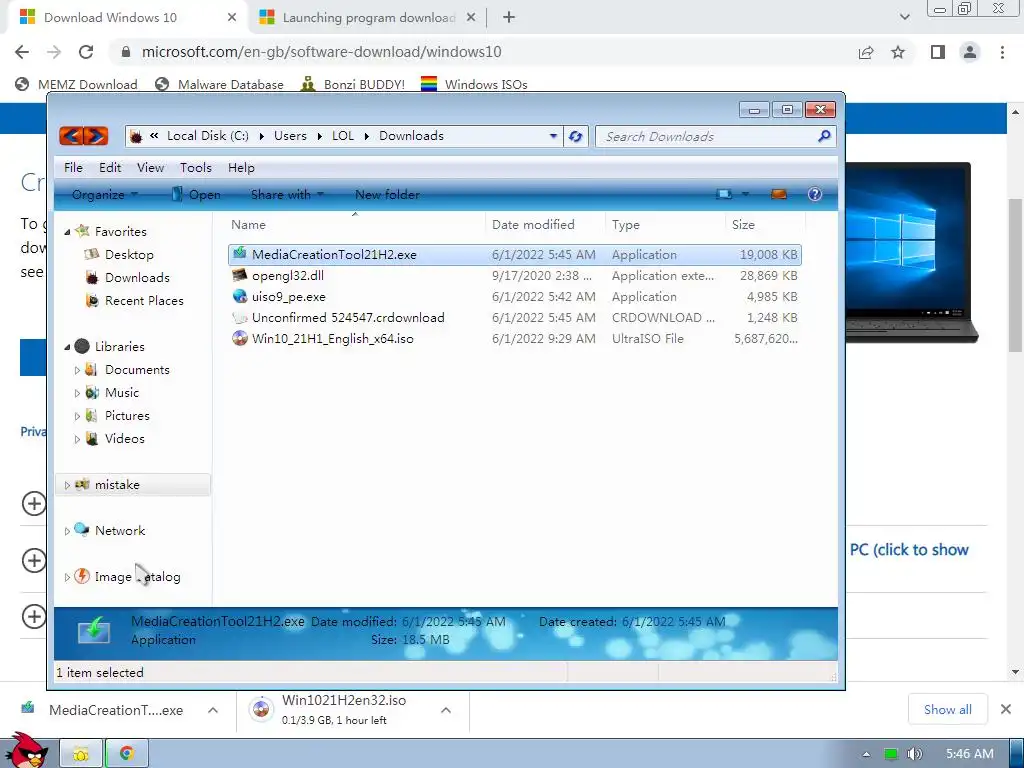The height and width of the screenshot is (768, 1024).
Task: Expand the Documents library arrow
Action: (77, 370)
